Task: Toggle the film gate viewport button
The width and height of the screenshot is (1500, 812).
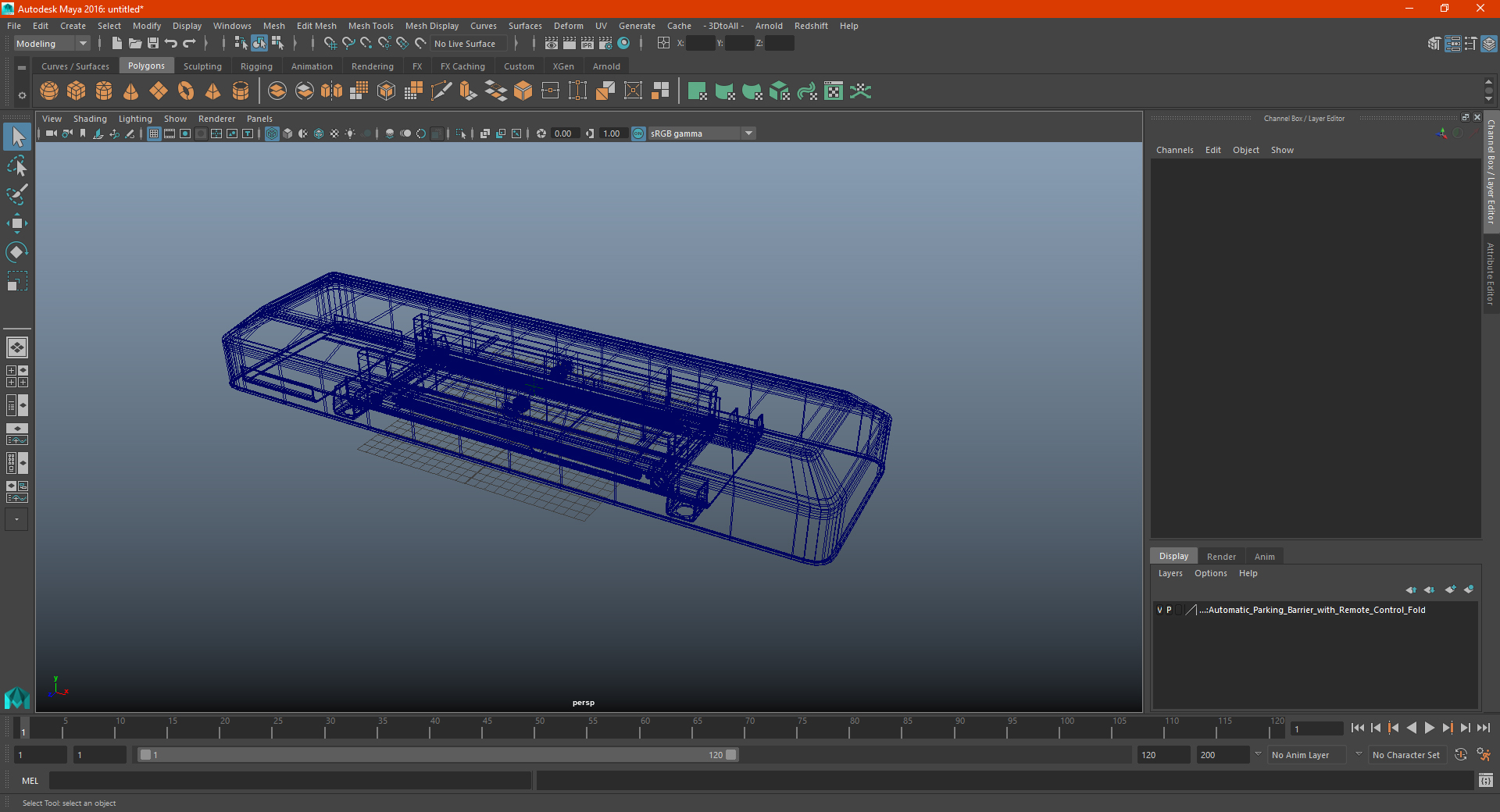Action: coord(170,134)
